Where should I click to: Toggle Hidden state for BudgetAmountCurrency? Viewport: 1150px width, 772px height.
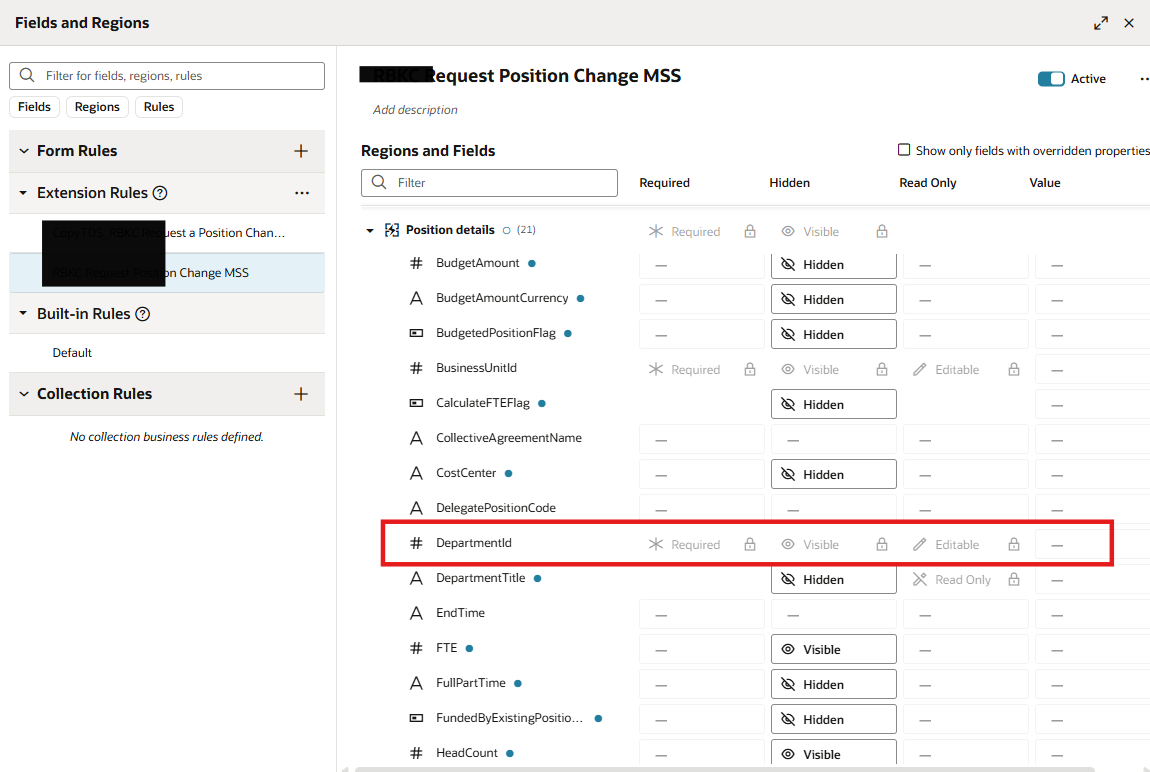click(833, 299)
